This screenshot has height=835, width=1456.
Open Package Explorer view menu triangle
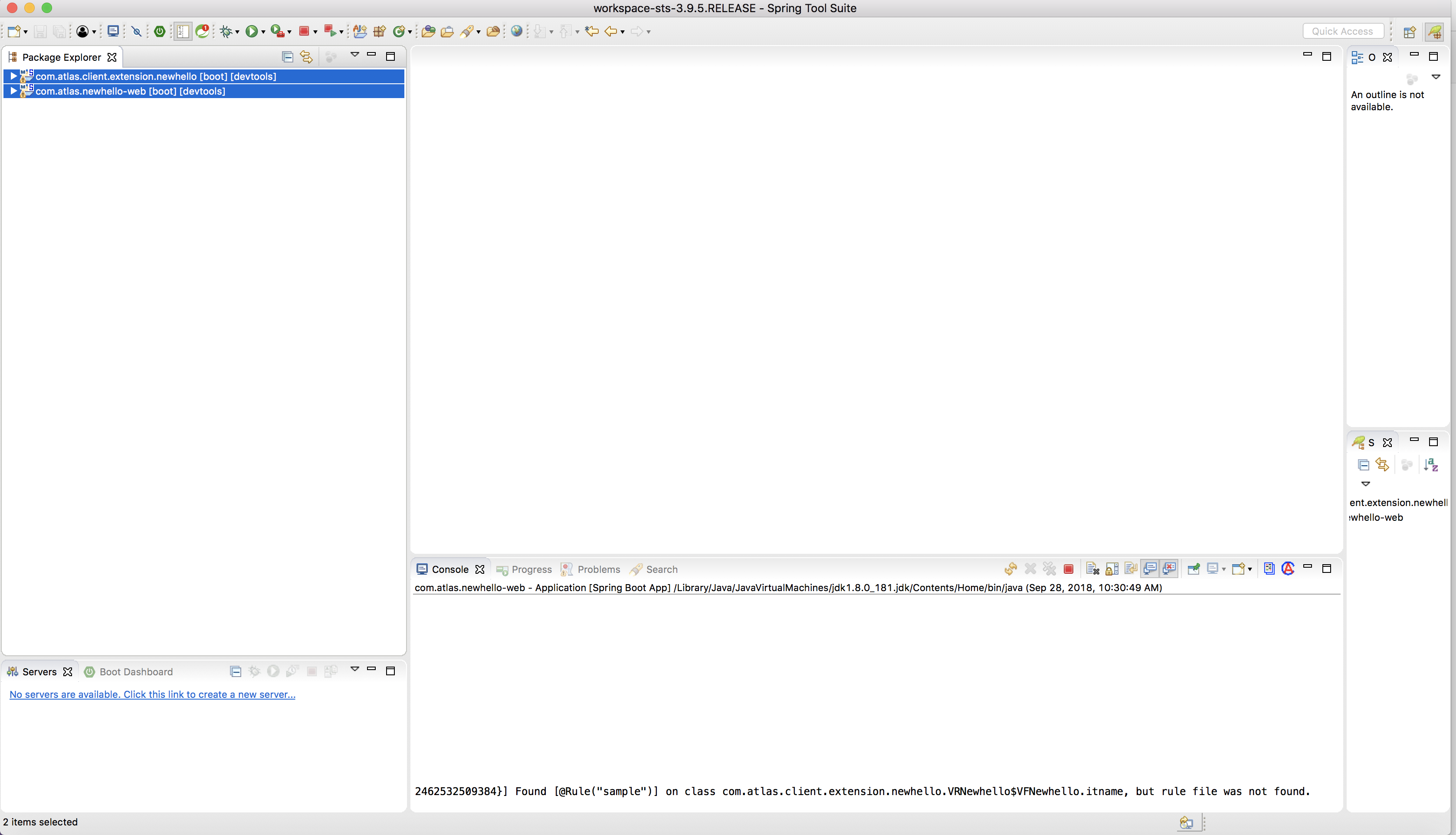coord(355,55)
